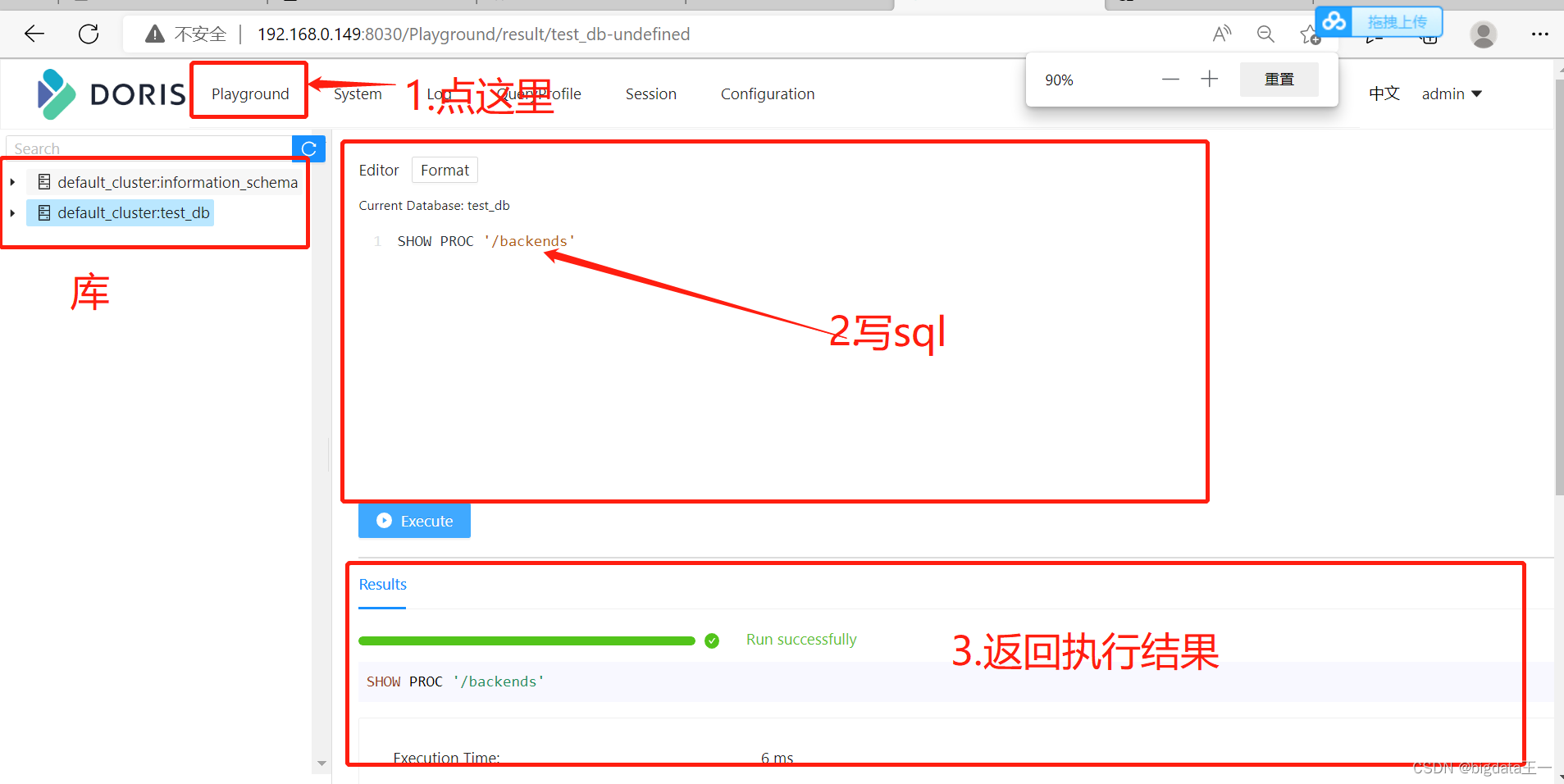Click the Current Database: test_db label
The height and width of the screenshot is (784, 1564).
pos(434,205)
